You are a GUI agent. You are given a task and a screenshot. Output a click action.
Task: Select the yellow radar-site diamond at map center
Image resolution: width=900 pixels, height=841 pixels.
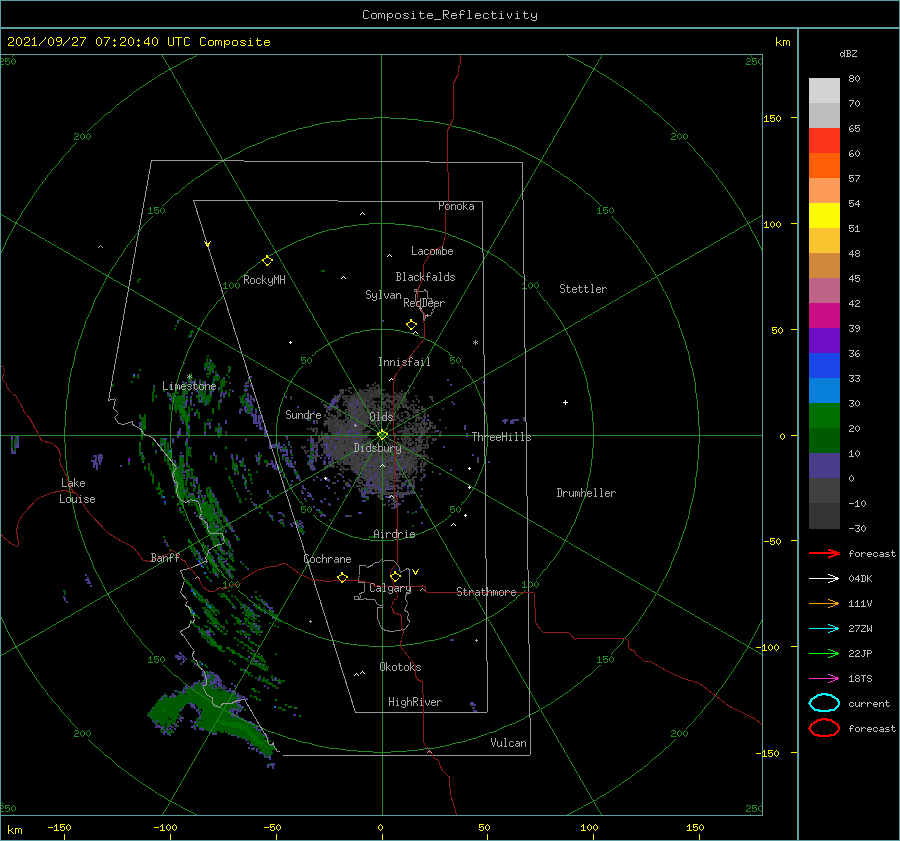coord(382,435)
